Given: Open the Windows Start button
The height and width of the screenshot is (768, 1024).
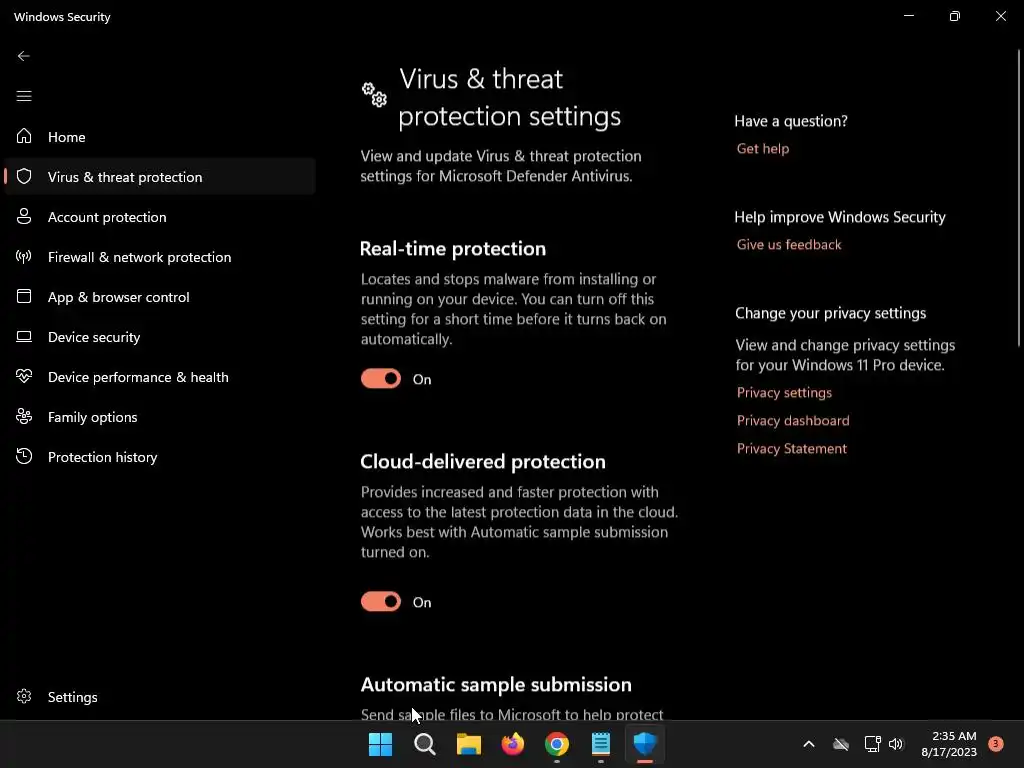Looking at the screenshot, I should click(380, 744).
